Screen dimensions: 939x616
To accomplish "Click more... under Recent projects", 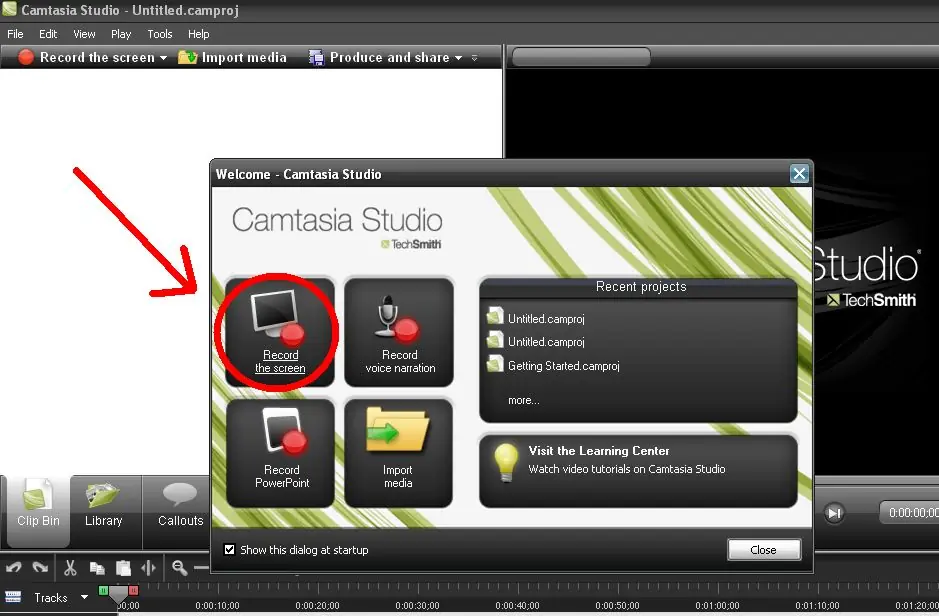I will point(523,400).
